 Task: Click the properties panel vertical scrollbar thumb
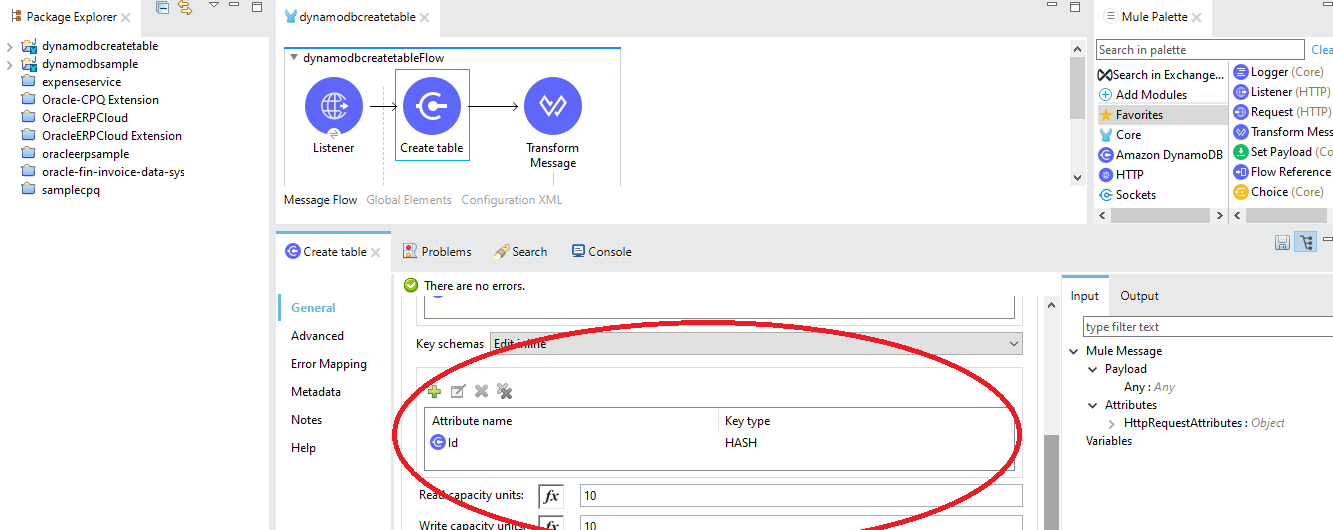1052,482
